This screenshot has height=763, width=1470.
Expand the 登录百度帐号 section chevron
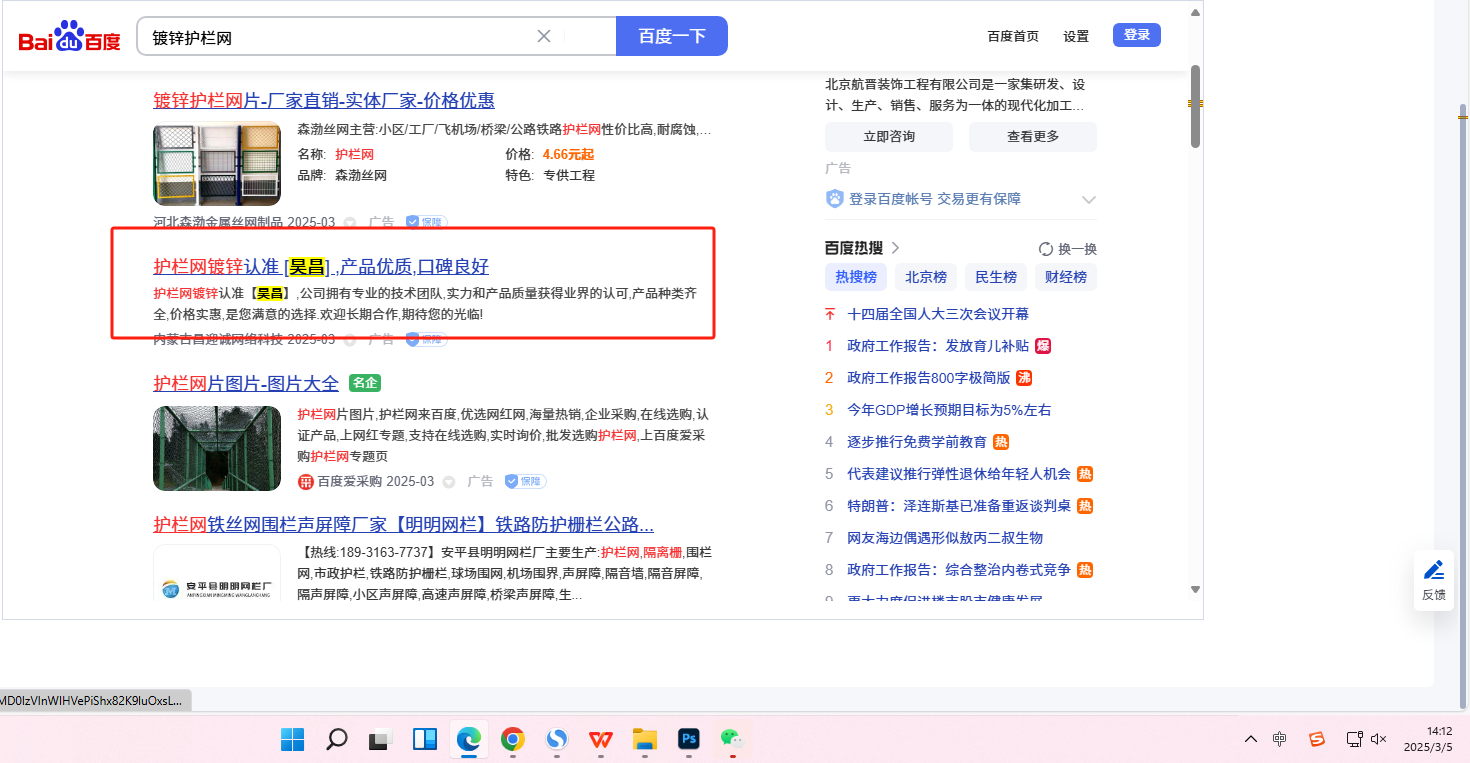tap(1089, 199)
